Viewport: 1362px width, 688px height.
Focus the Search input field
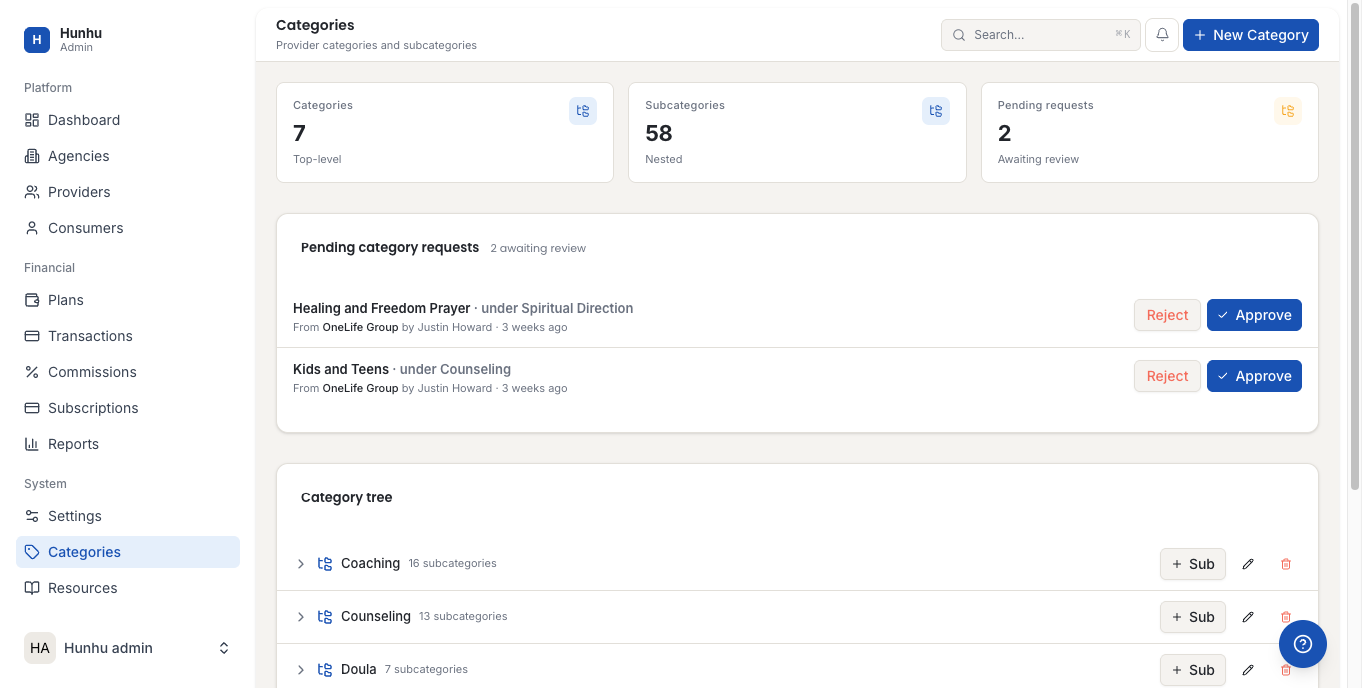point(1041,35)
